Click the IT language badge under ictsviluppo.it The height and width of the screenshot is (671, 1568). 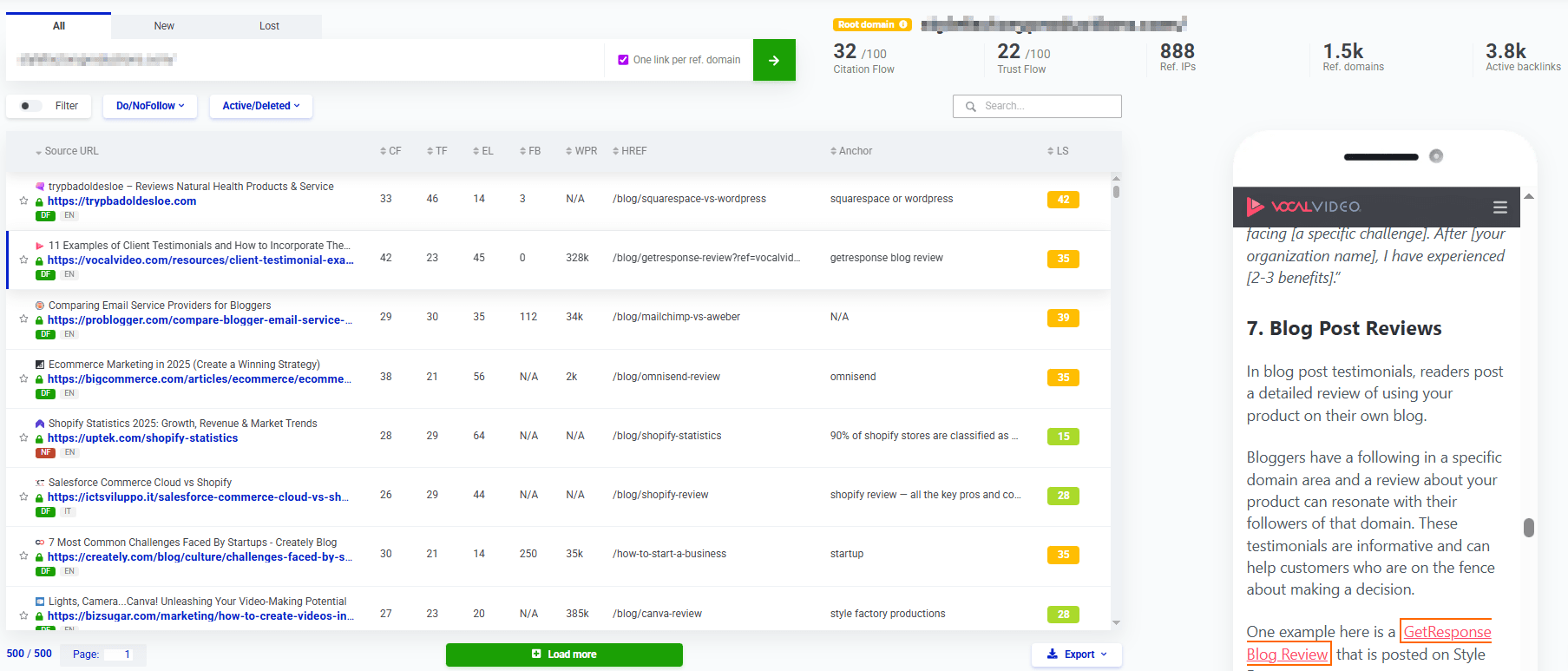point(68,511)
